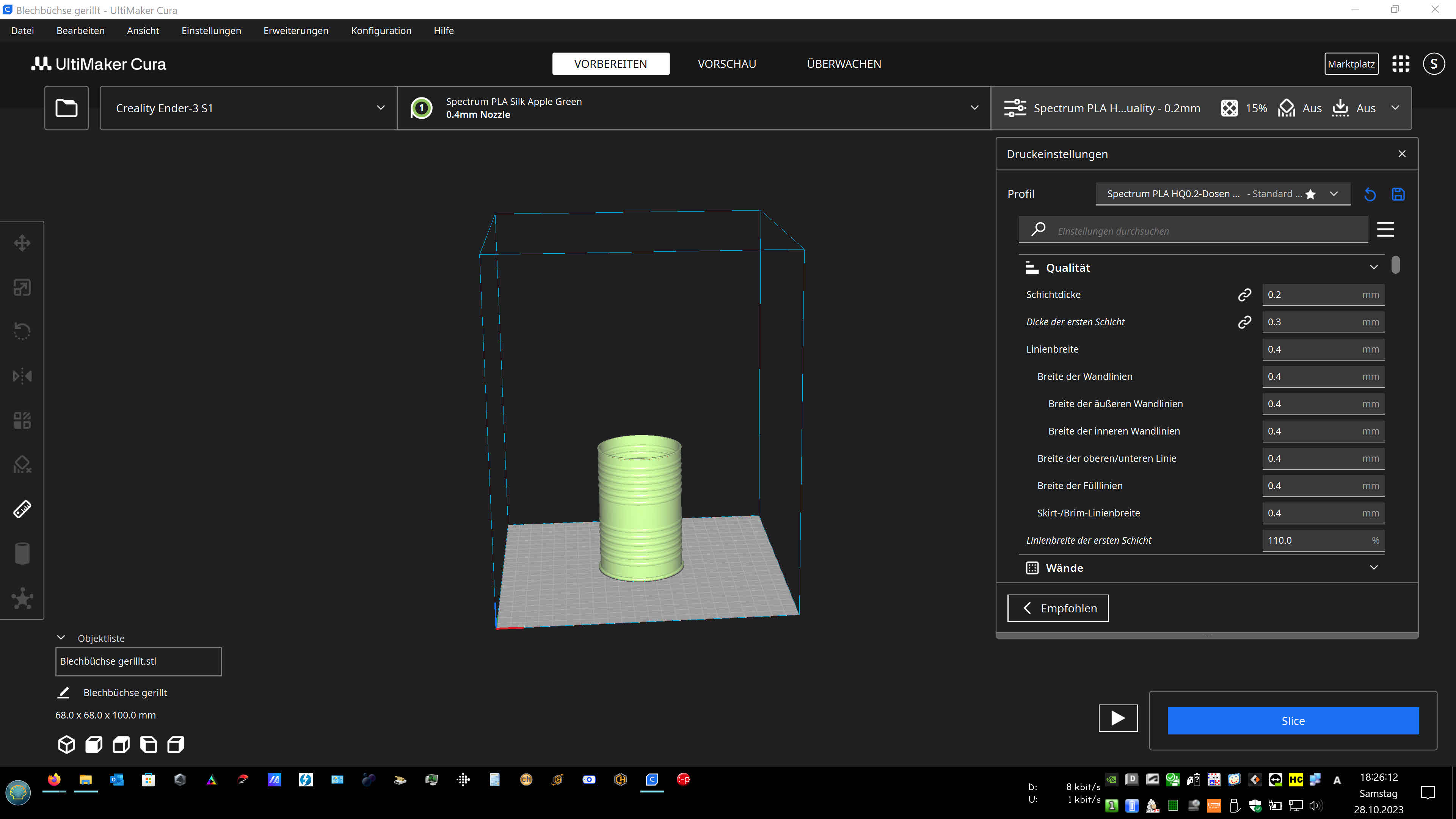Select the Move tool in left toolbar
This screenshot has width=1456, height=819.
[x=22, y=243]
